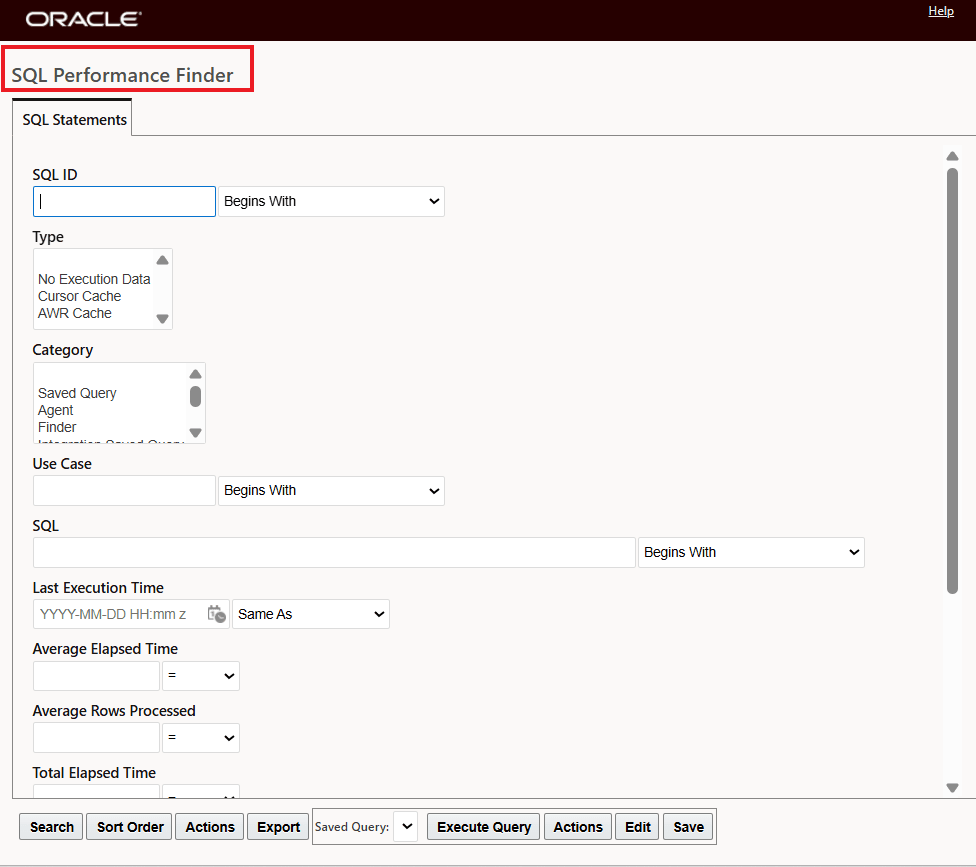Click the down arrow on the page scrollbar
The width and height of the screenshot is (976, 867).
click(x=952, y=786)
